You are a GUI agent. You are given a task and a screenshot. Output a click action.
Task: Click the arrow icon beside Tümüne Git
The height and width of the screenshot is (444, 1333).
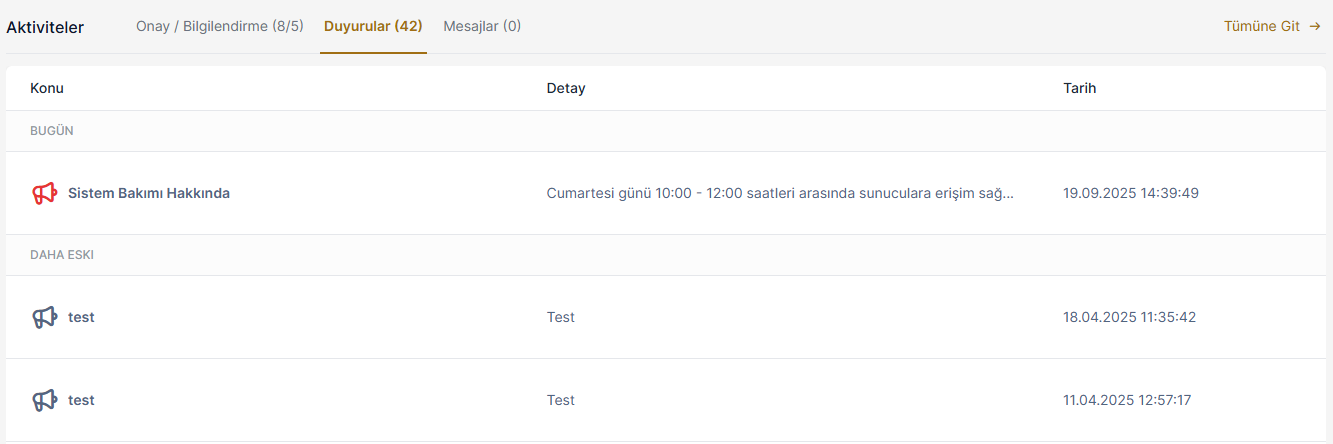(x=1315, y=27)
